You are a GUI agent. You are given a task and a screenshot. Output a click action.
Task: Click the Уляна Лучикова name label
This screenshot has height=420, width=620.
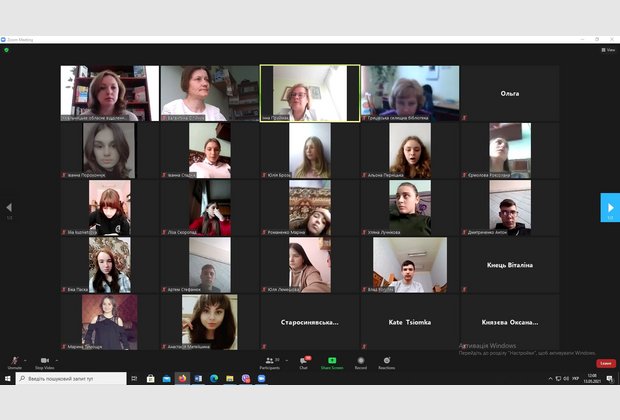384,232
